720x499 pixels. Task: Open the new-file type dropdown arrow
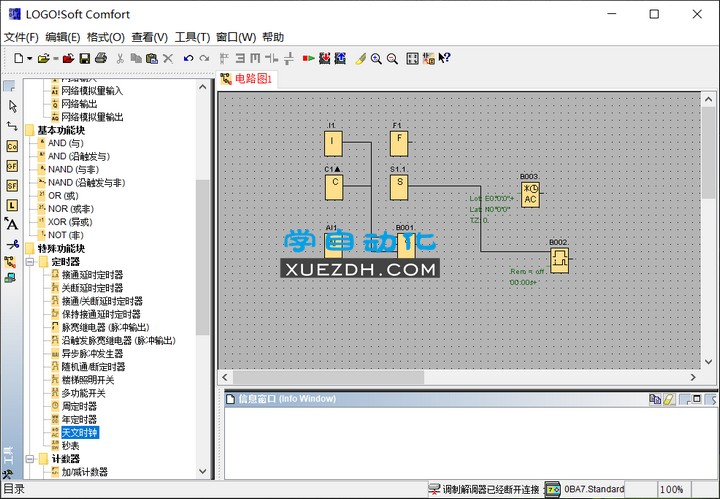coord(30,59)
